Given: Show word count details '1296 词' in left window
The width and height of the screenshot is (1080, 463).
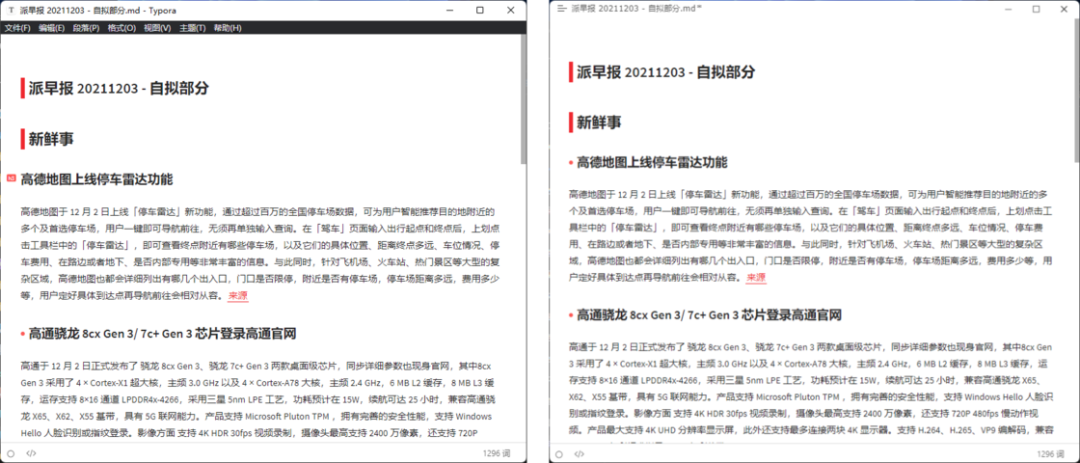Looking at the screenshot, I should (x=497, y=453).
